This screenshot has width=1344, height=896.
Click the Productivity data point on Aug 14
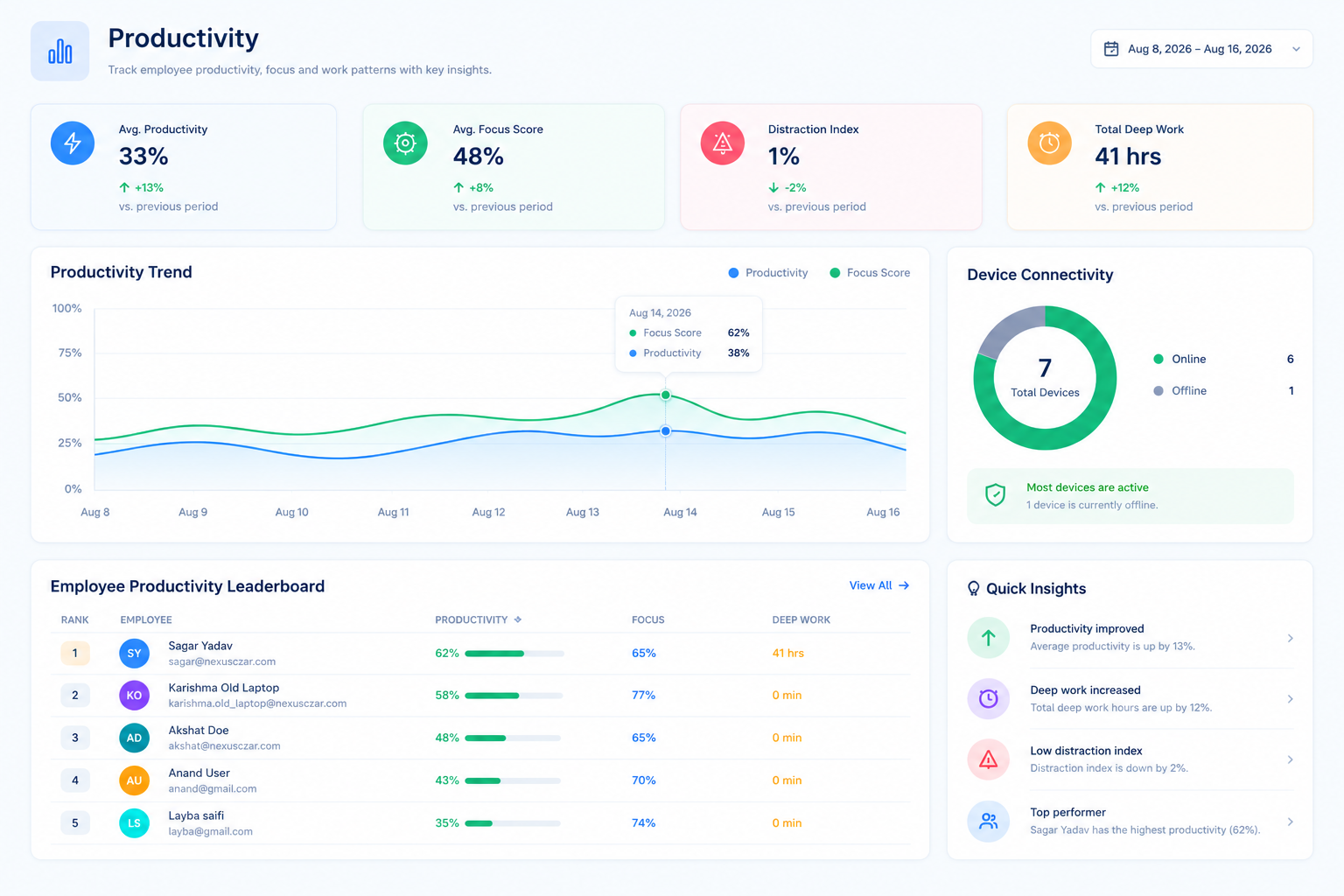tap(666, 431)
